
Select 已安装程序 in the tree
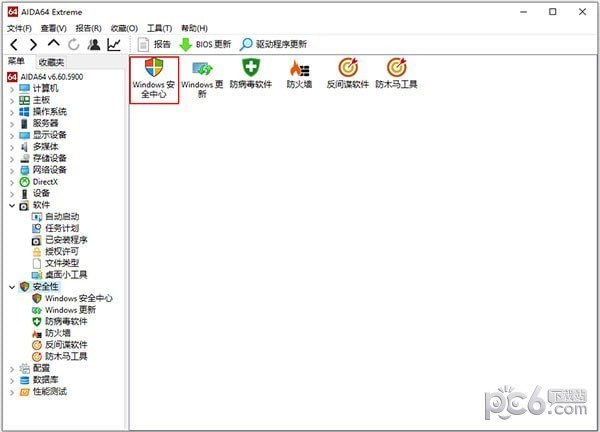60,240
